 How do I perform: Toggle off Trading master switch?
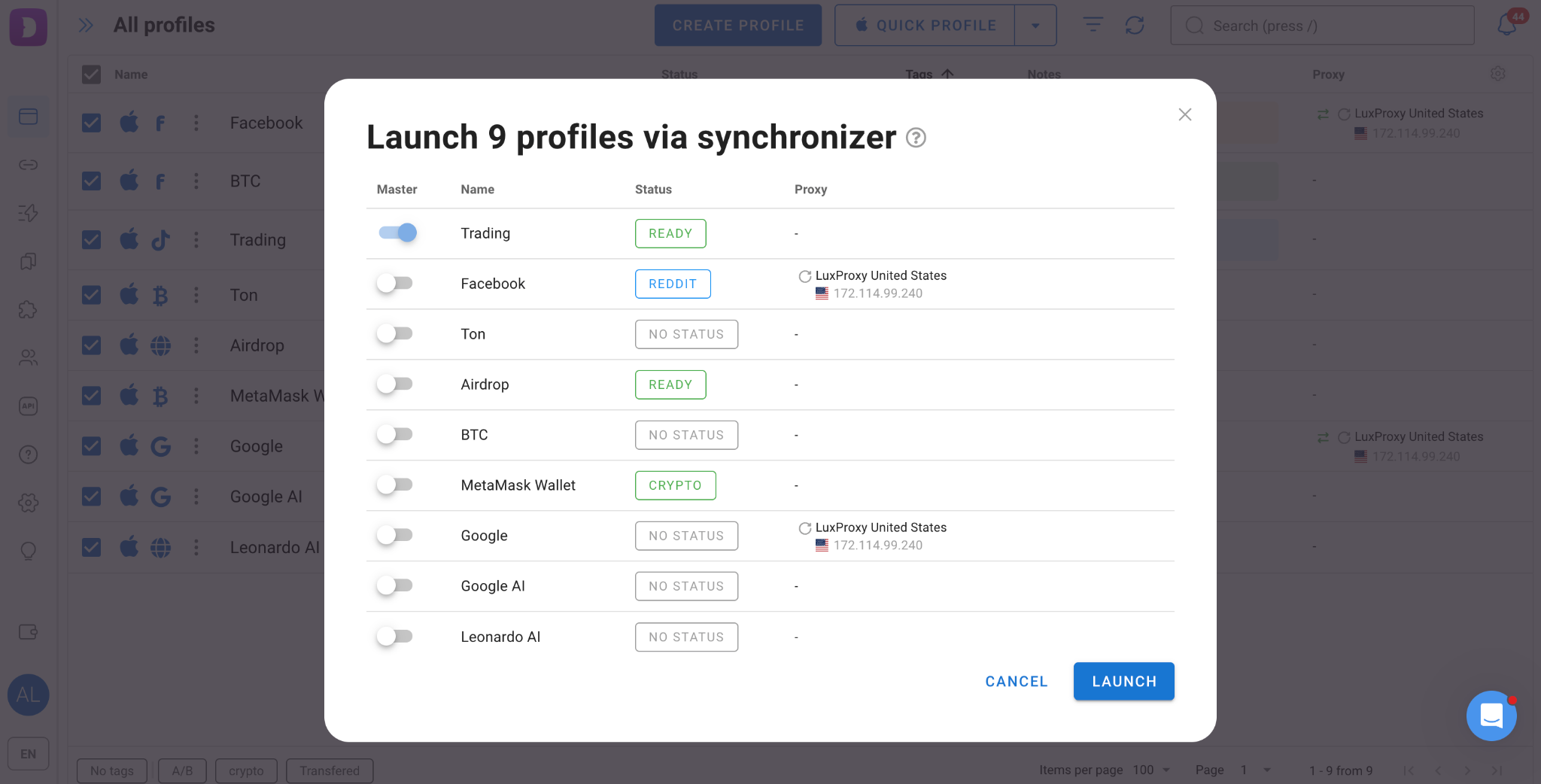pos(397,232)
